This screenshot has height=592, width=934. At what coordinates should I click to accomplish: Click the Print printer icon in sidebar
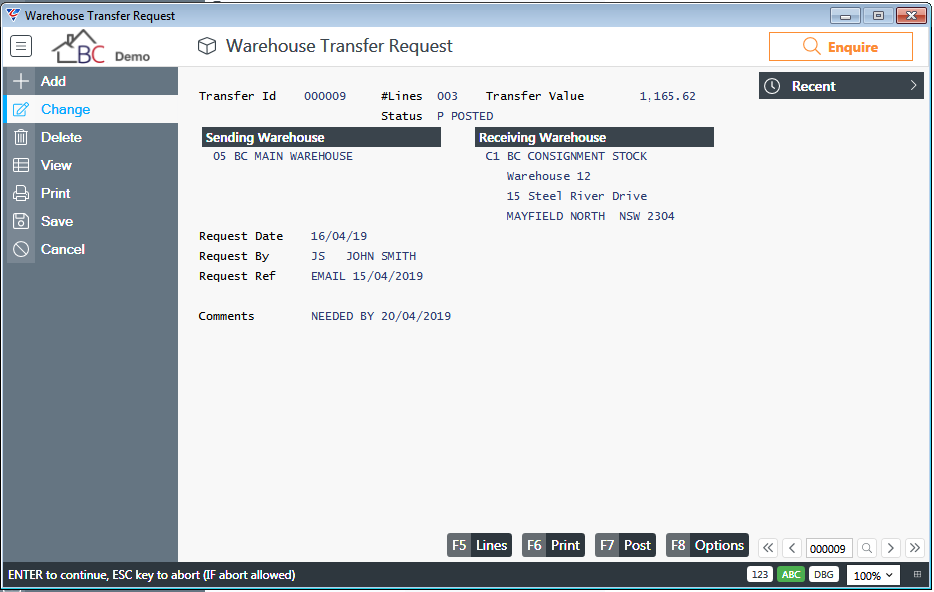21,193
